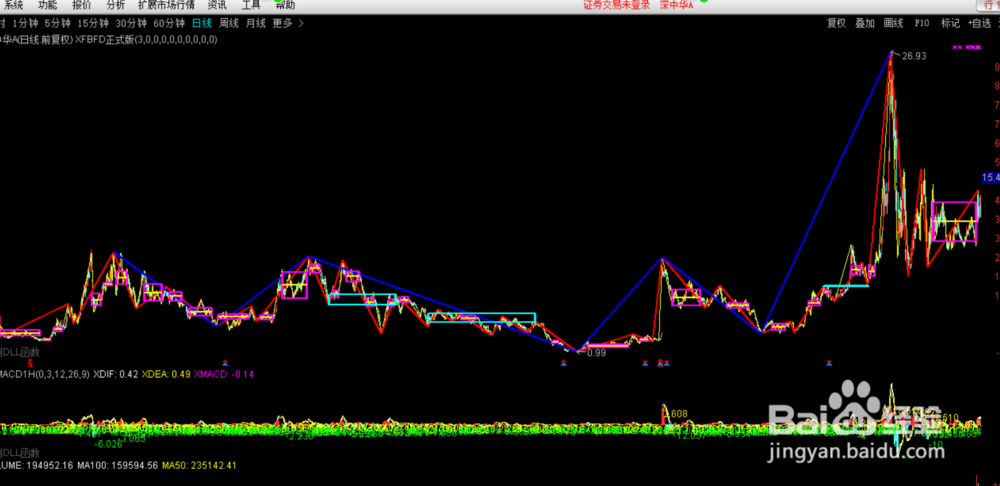Click the XDEA: 0.49 value
Image resolution: width=1000 pixels, height=486 pixels.
pos(166,374)
